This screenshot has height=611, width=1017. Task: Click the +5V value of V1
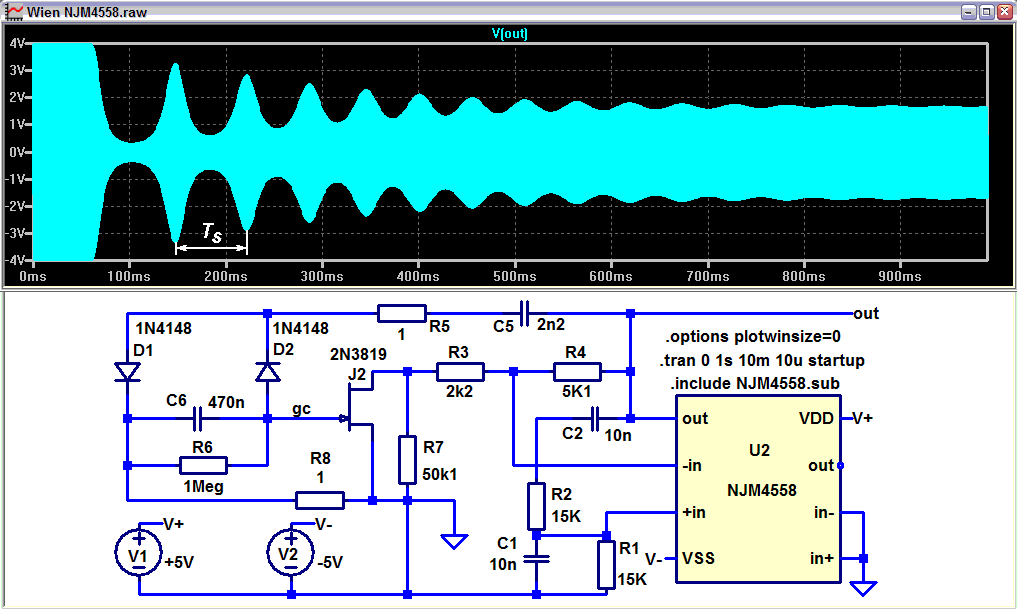point(179,562)
